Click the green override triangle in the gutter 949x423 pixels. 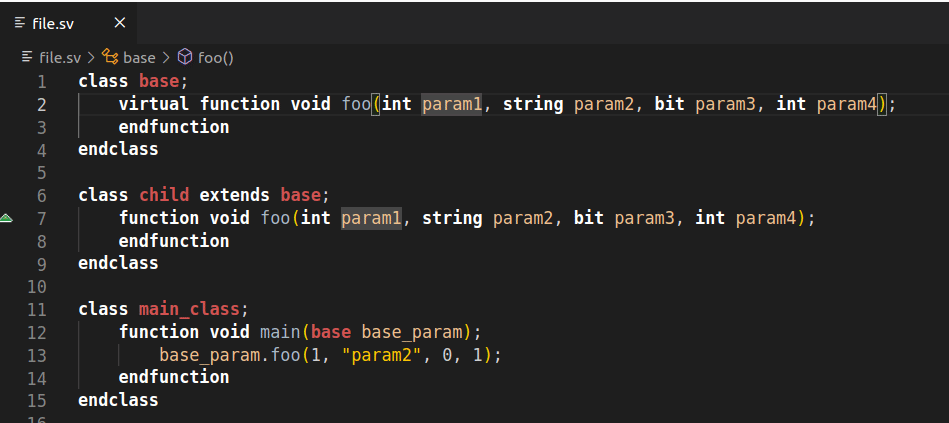tap(7, 217)
